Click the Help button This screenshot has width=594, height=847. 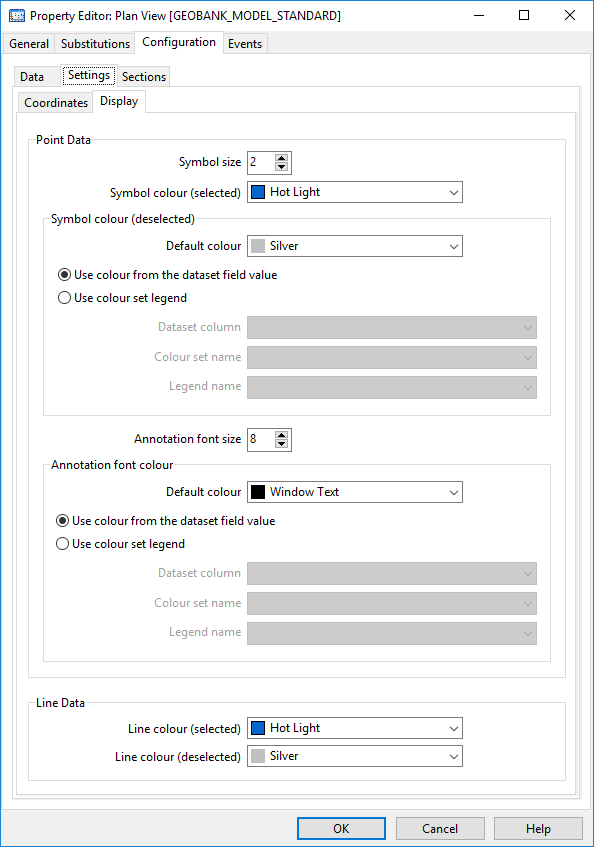[x=538, y=829]
